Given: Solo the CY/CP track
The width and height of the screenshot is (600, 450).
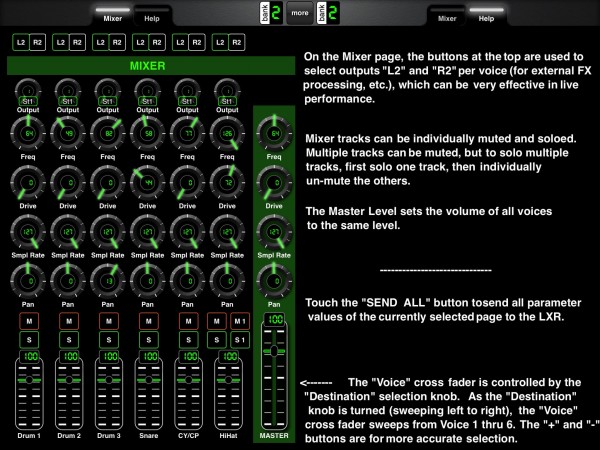Looking at the screenshot, I should point(188,340).
